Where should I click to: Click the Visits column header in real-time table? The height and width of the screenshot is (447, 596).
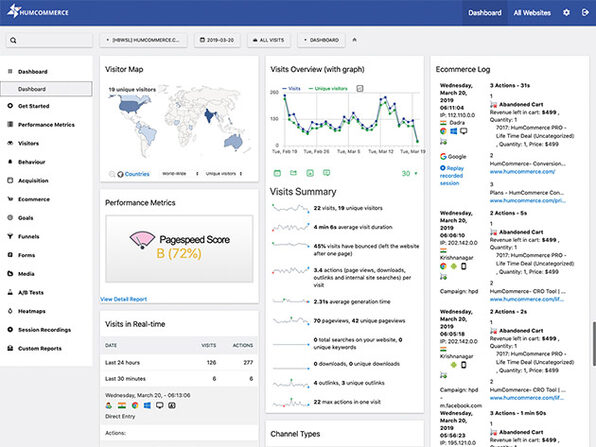(x=209, y=345)
